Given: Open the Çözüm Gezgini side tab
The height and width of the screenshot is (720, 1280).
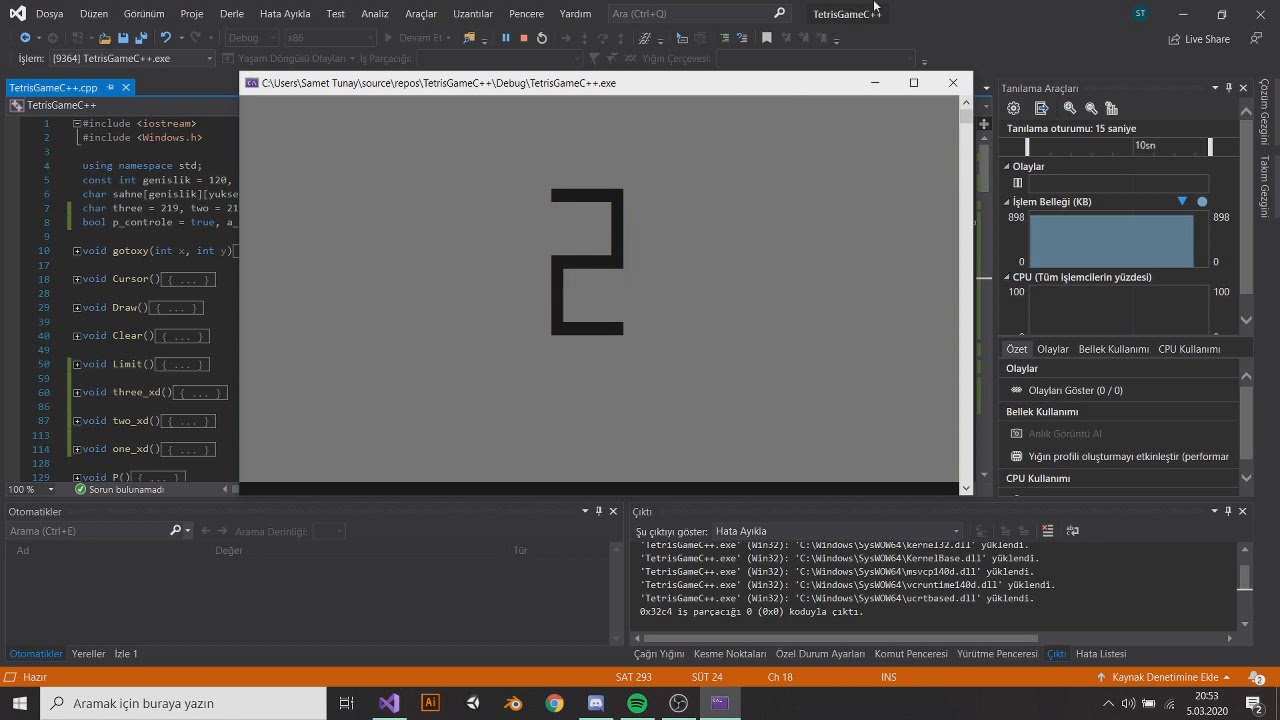Looking at the screenshot, I should tap(1264, 112).
